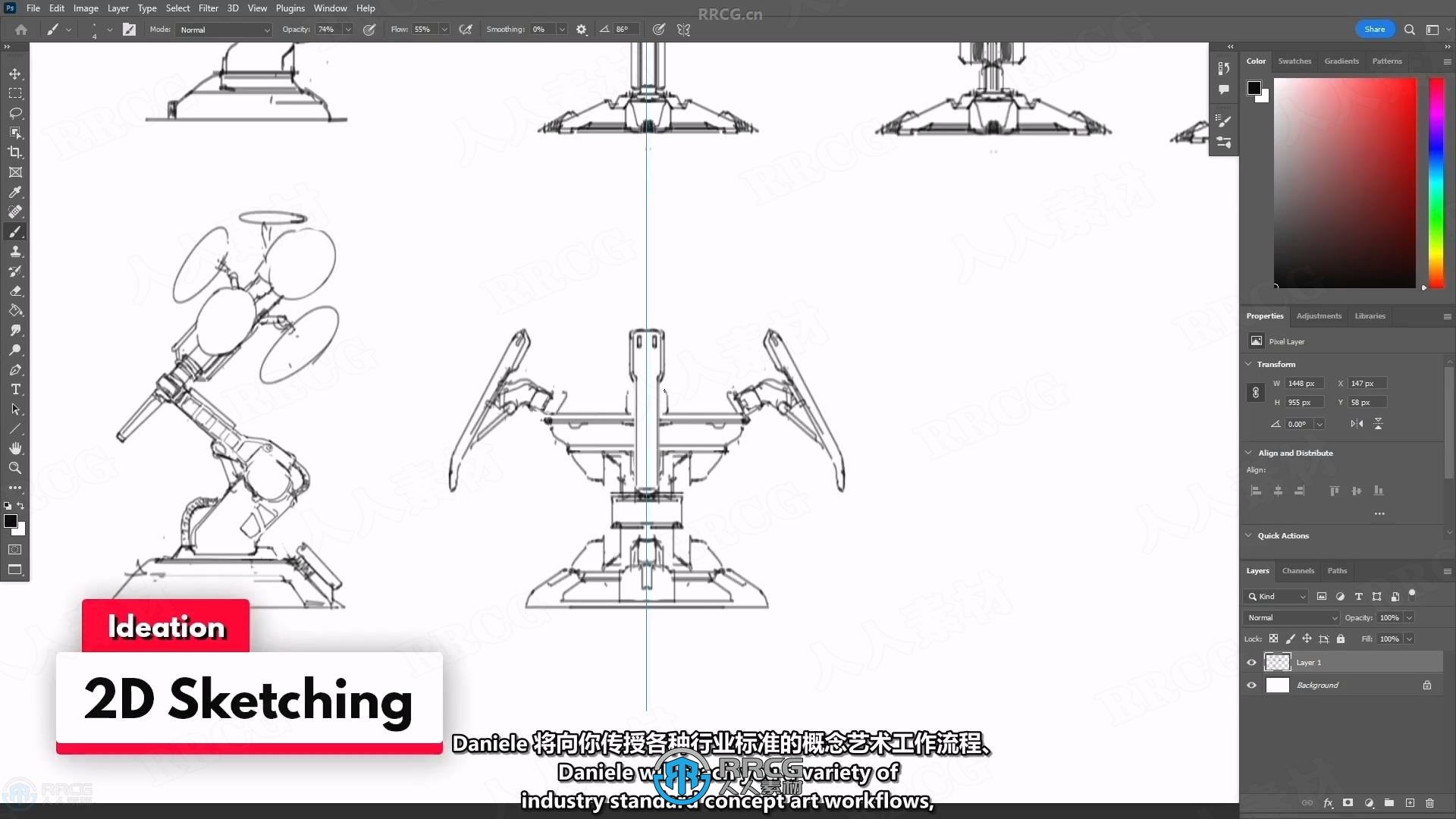Open brush smoothing options gear
1456x819 pixels.
(x=582, y=30)
